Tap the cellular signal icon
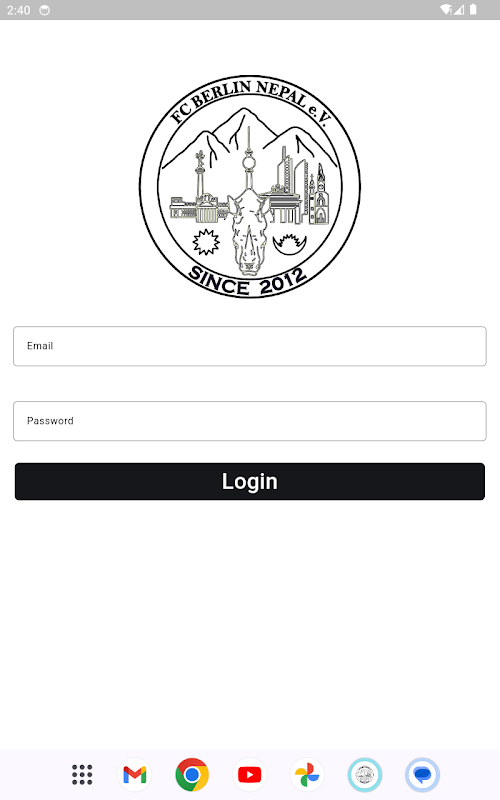Viewport: 500px width, 800px height. (459, 10)
